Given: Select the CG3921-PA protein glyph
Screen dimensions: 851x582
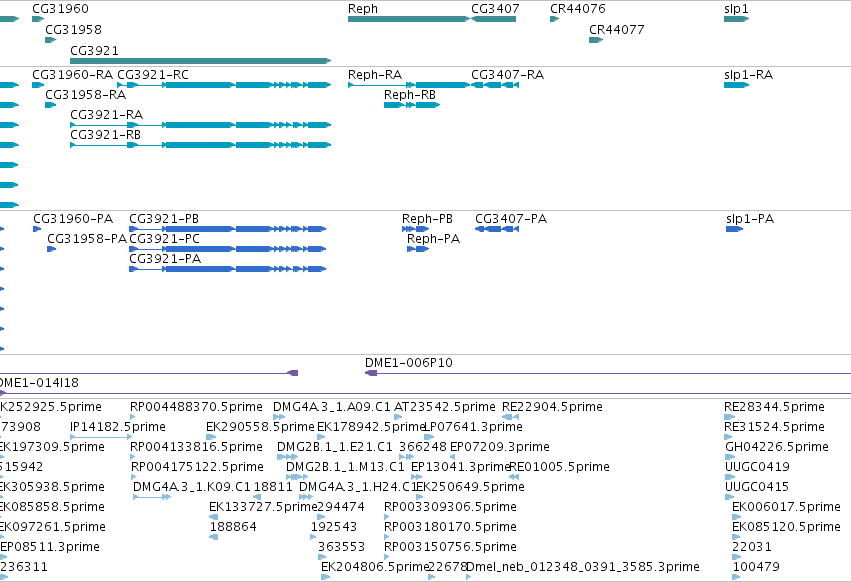Looking at the screenshot, I should [227, 269].
